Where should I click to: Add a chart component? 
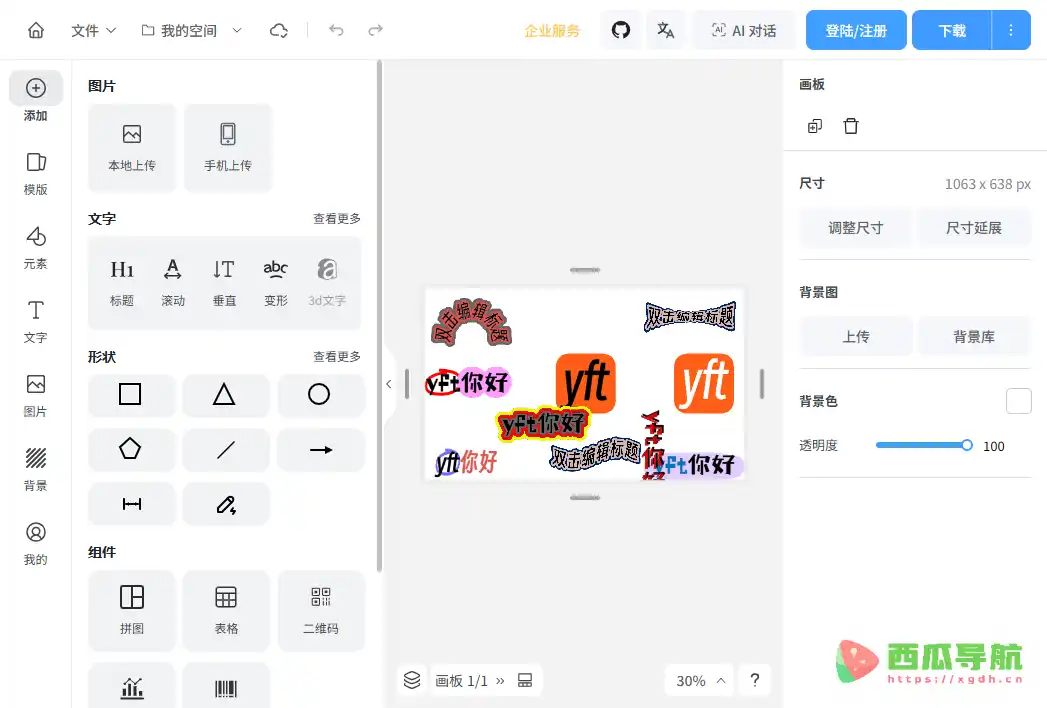tap(132, 687)
